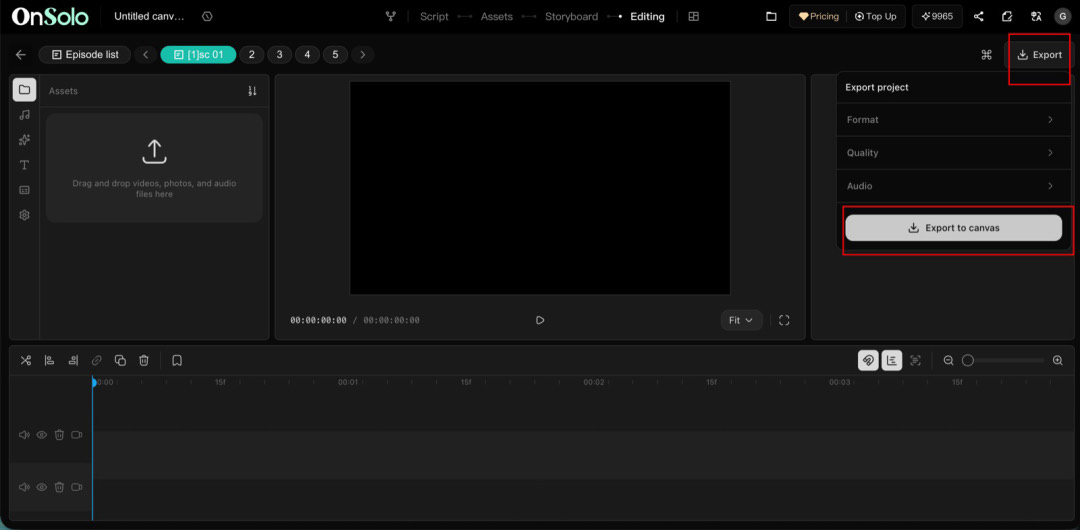Screen dimensions: 1080x530
Task: Open the Pricing page
Action: click(819, 17)
